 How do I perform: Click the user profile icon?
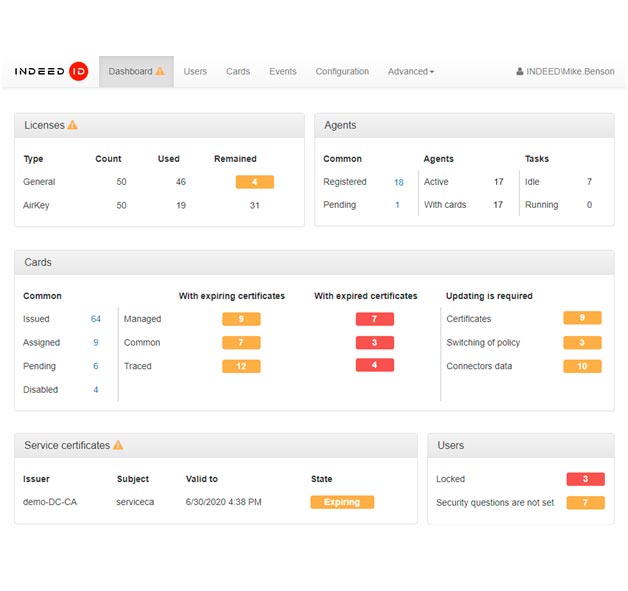(x=519, y=71)
